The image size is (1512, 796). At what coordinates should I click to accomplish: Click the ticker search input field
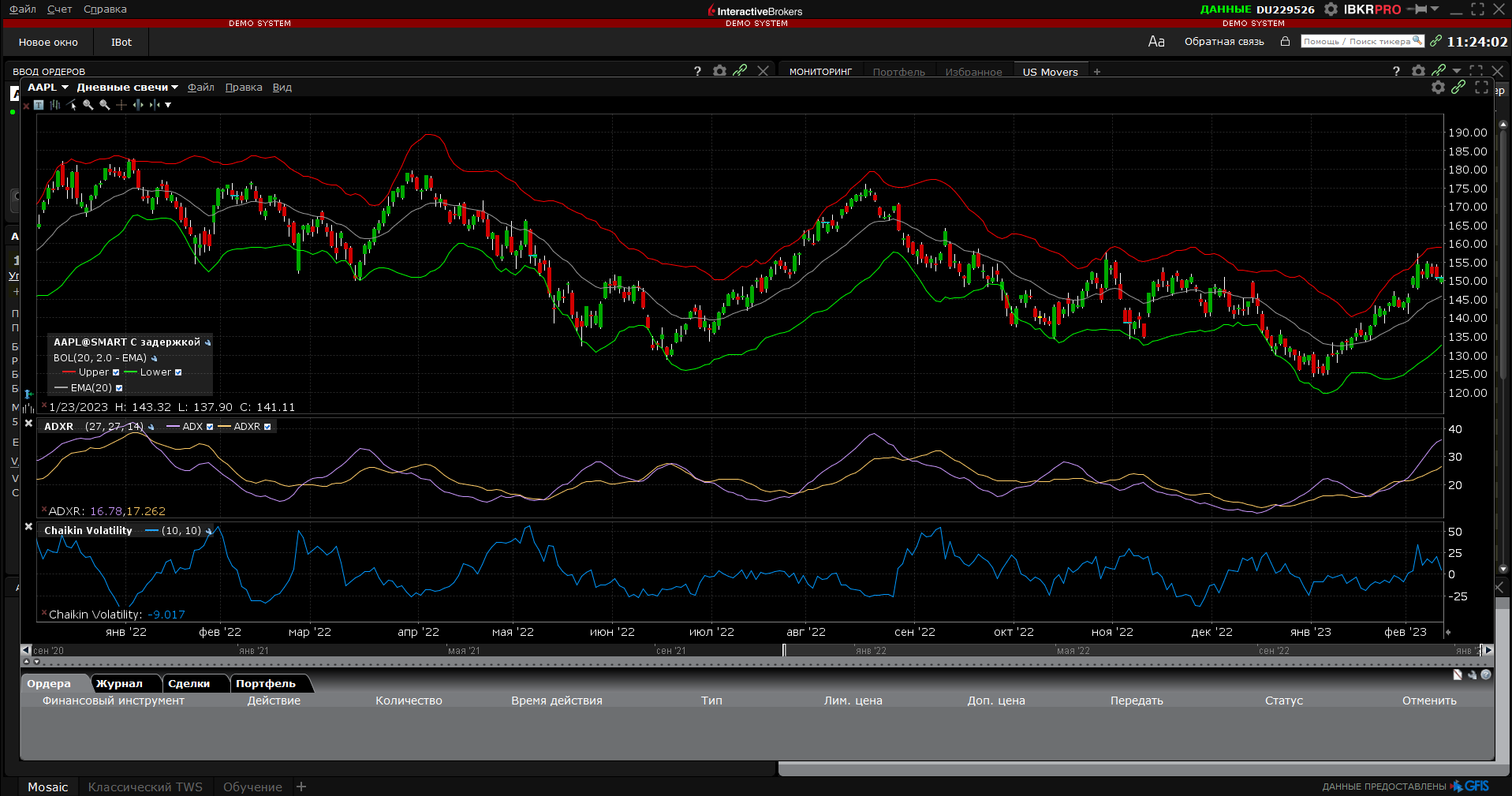(1357, 42)
